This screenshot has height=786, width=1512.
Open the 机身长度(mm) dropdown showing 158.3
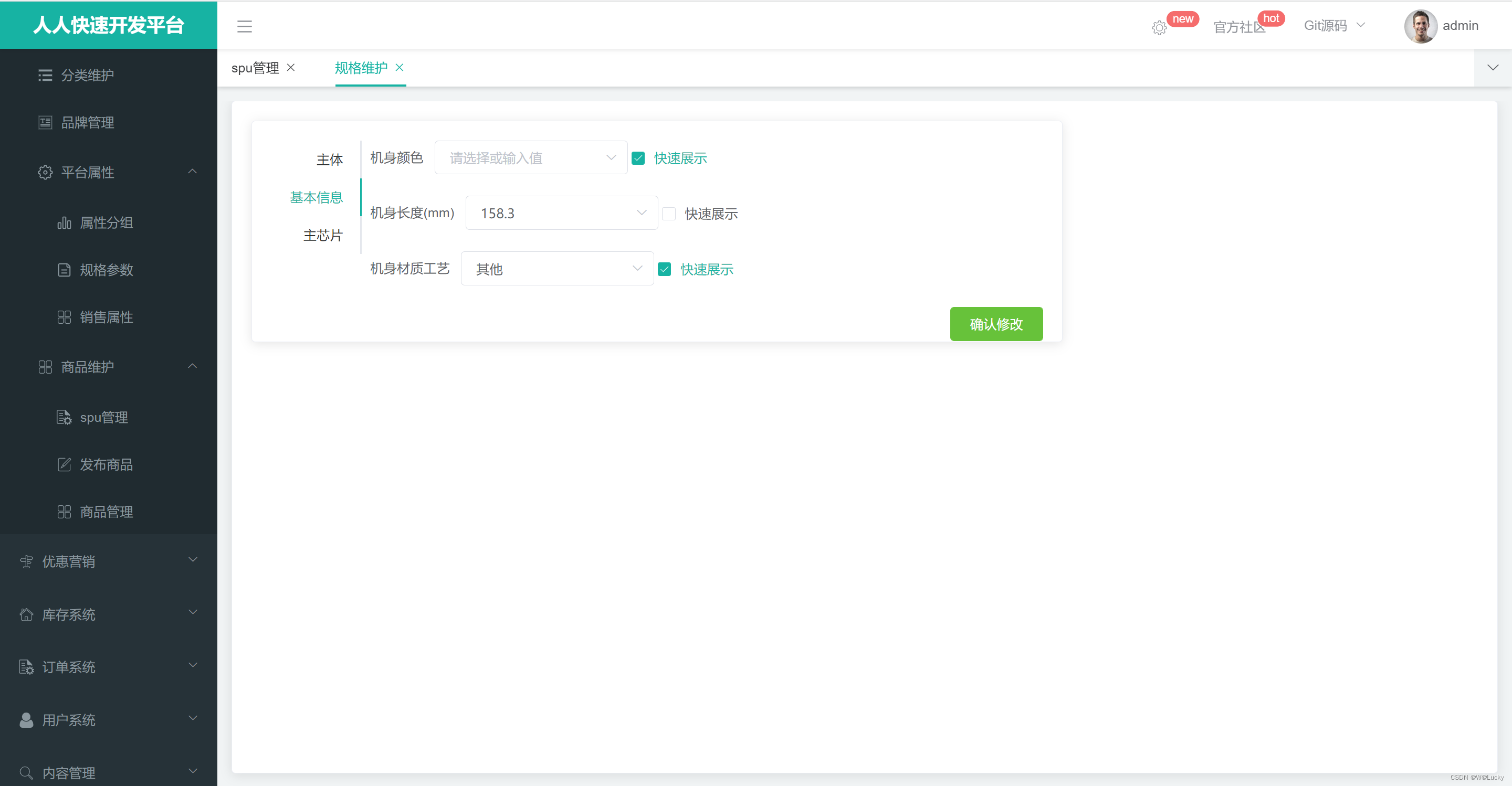pyautogui.click(x=561, y=213)
